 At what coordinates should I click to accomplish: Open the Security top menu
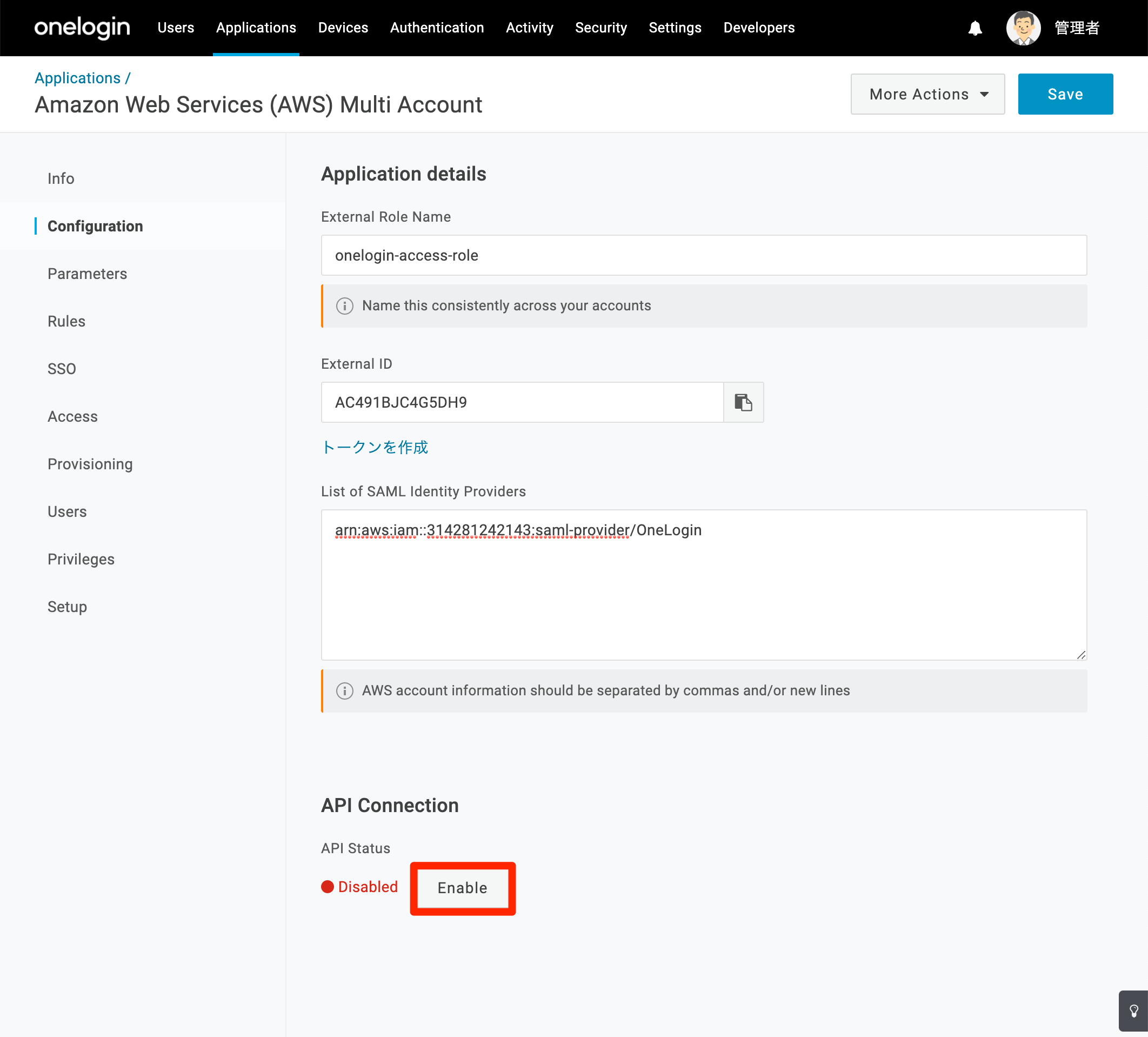point(601,28)
